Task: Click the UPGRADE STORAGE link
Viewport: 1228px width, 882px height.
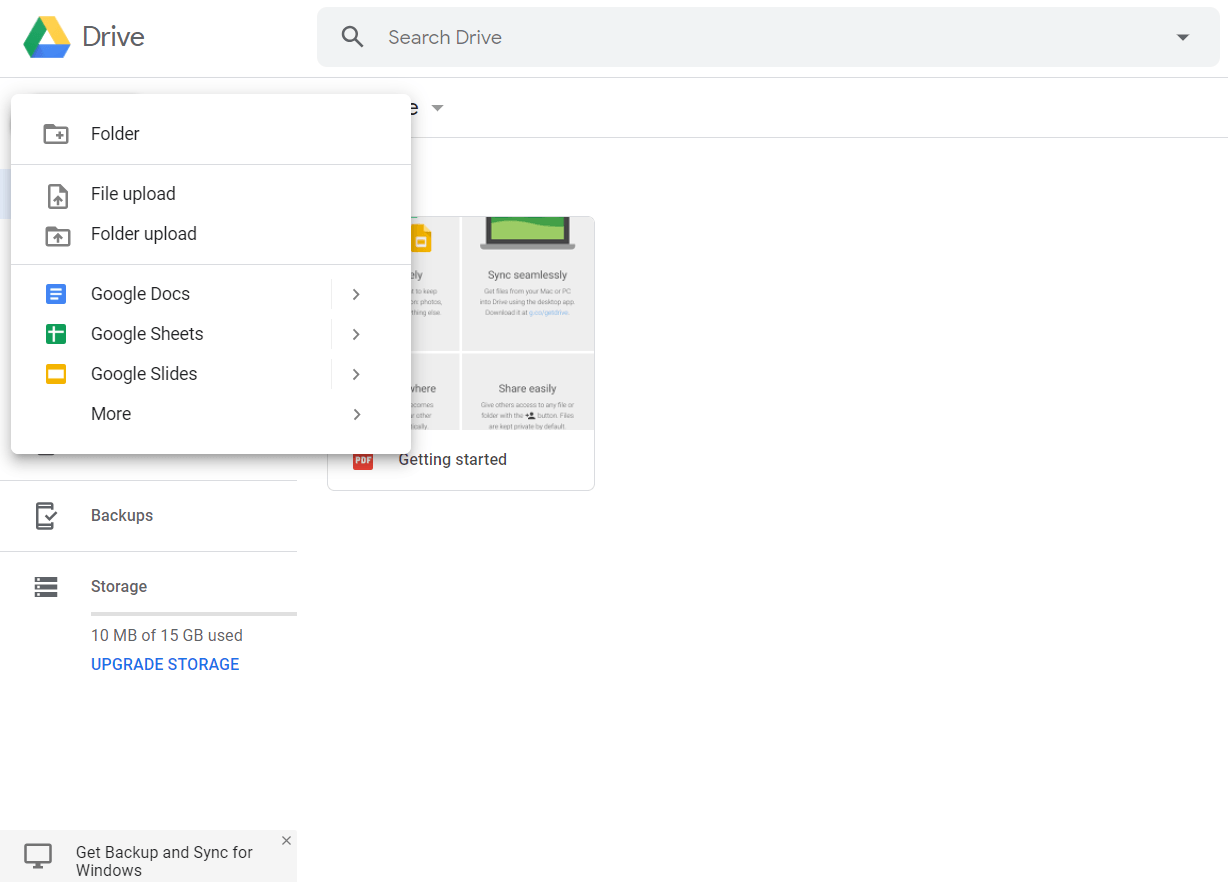Action: pos(165,664)
